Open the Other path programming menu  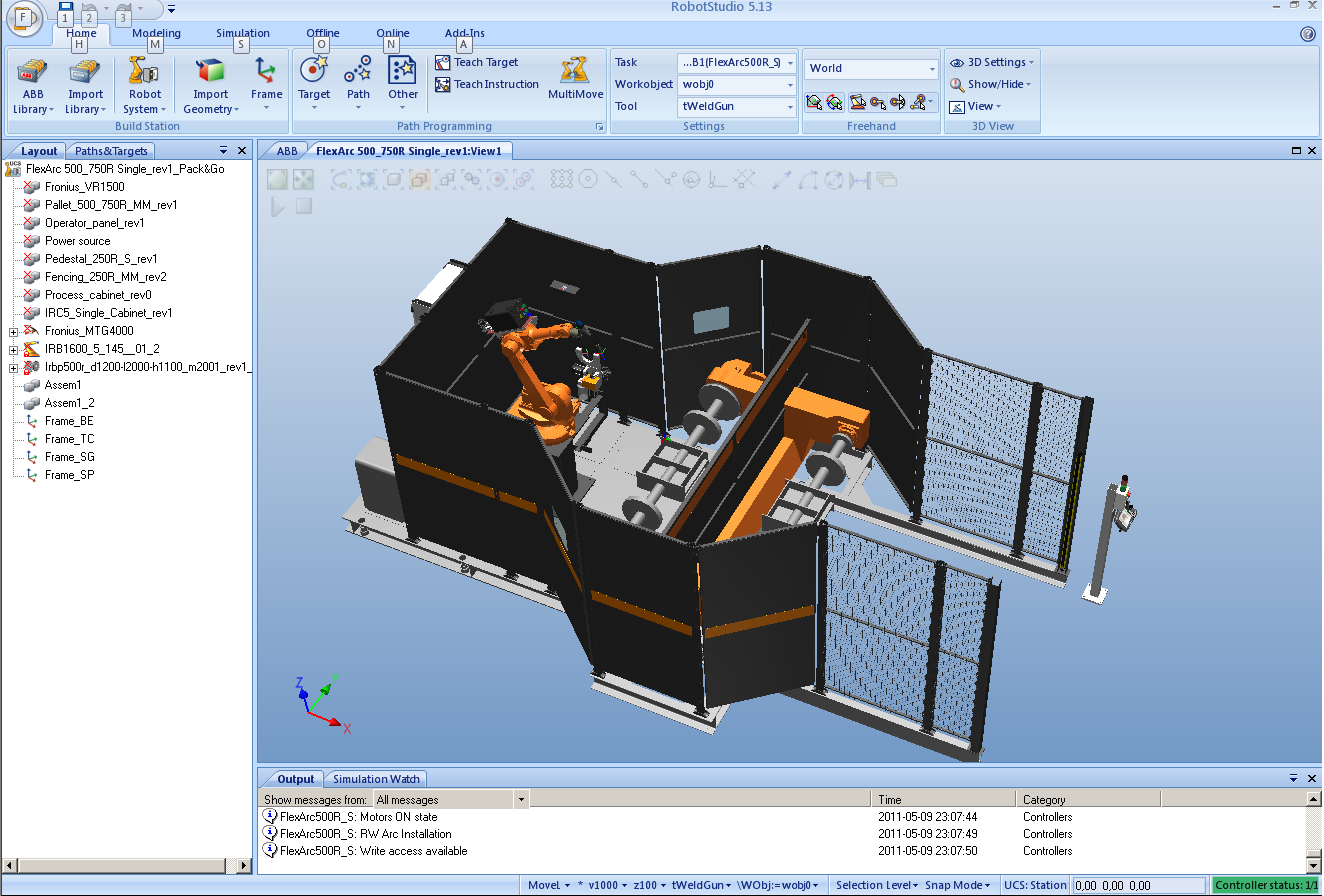(403, 82)
